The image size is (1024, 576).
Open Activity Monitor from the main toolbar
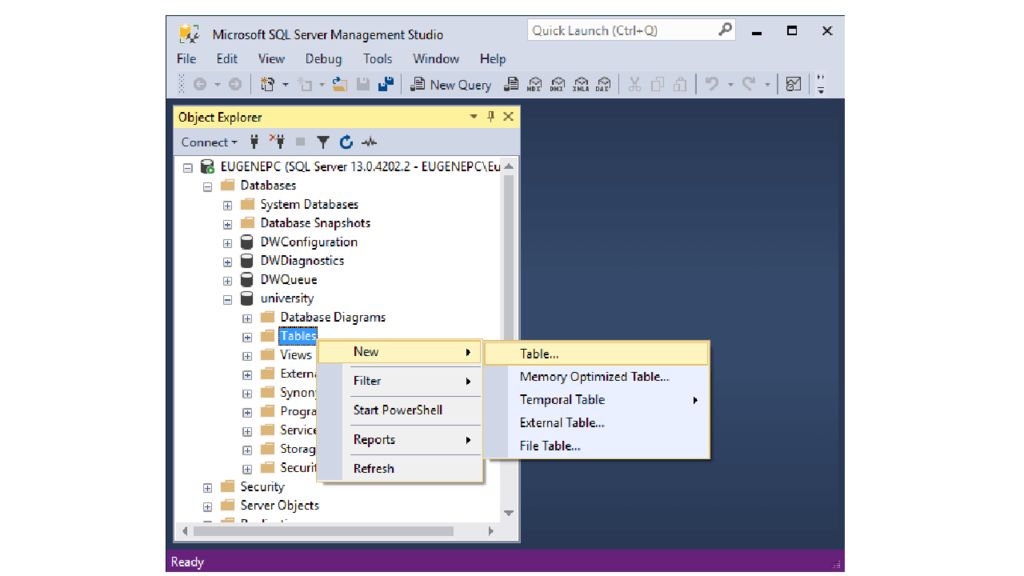pyautogui.click(x=793, y=84)
